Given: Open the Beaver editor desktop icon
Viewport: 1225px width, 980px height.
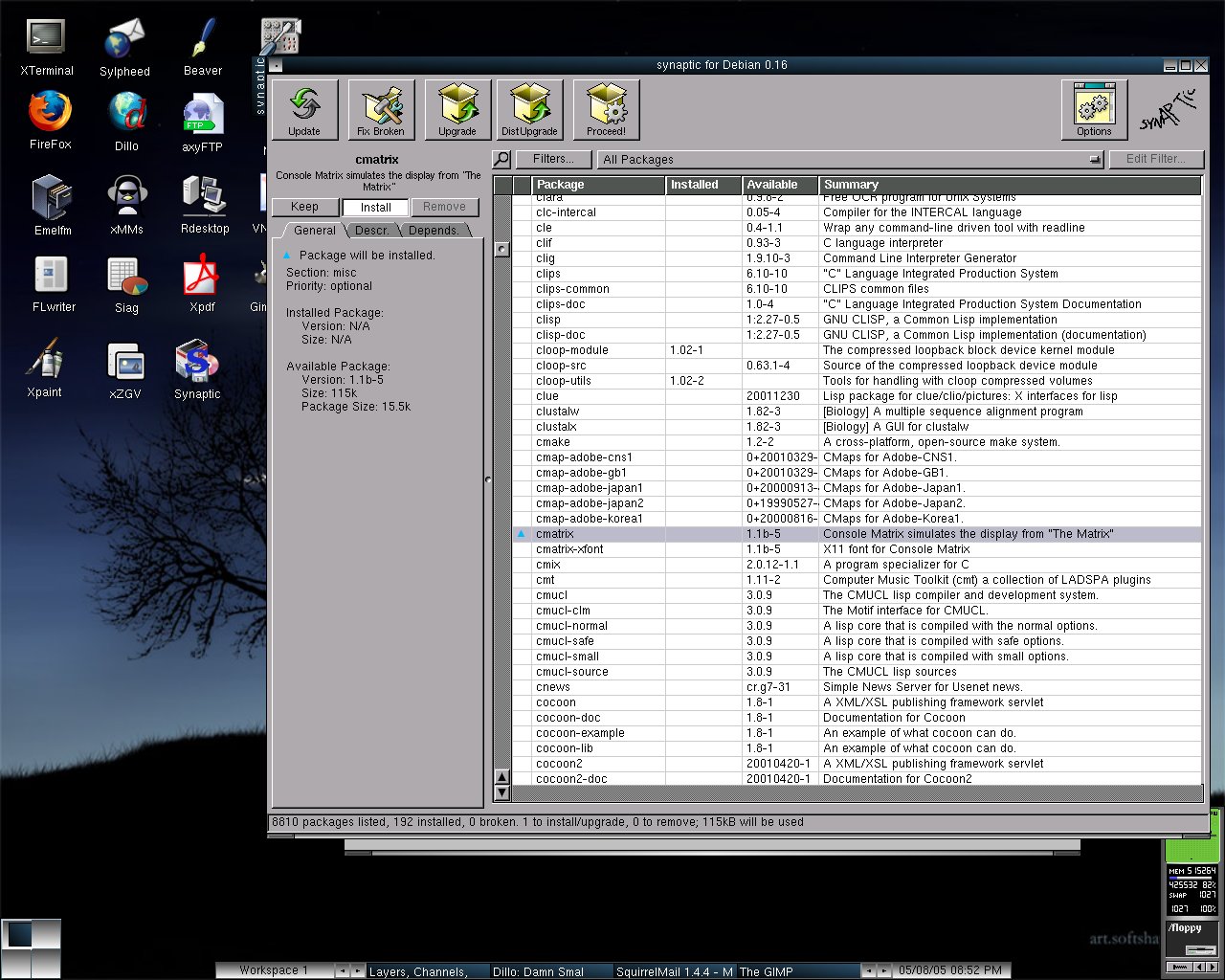Looking at the screenshot, I should click(x=203, y=48).
